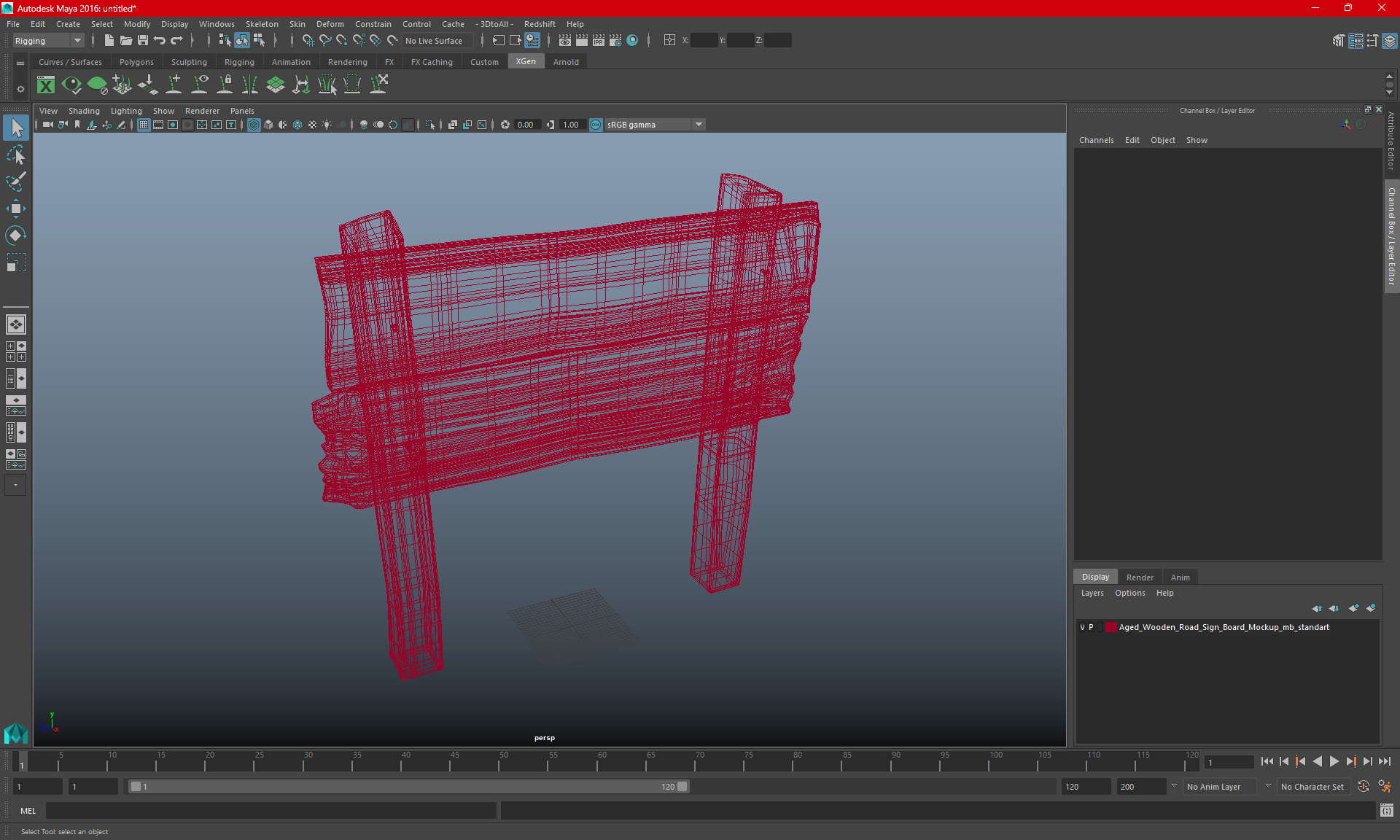The width and height of the screenshot is (1400, 840).
Task: Click the redo arrow icon
Action: 176,41
